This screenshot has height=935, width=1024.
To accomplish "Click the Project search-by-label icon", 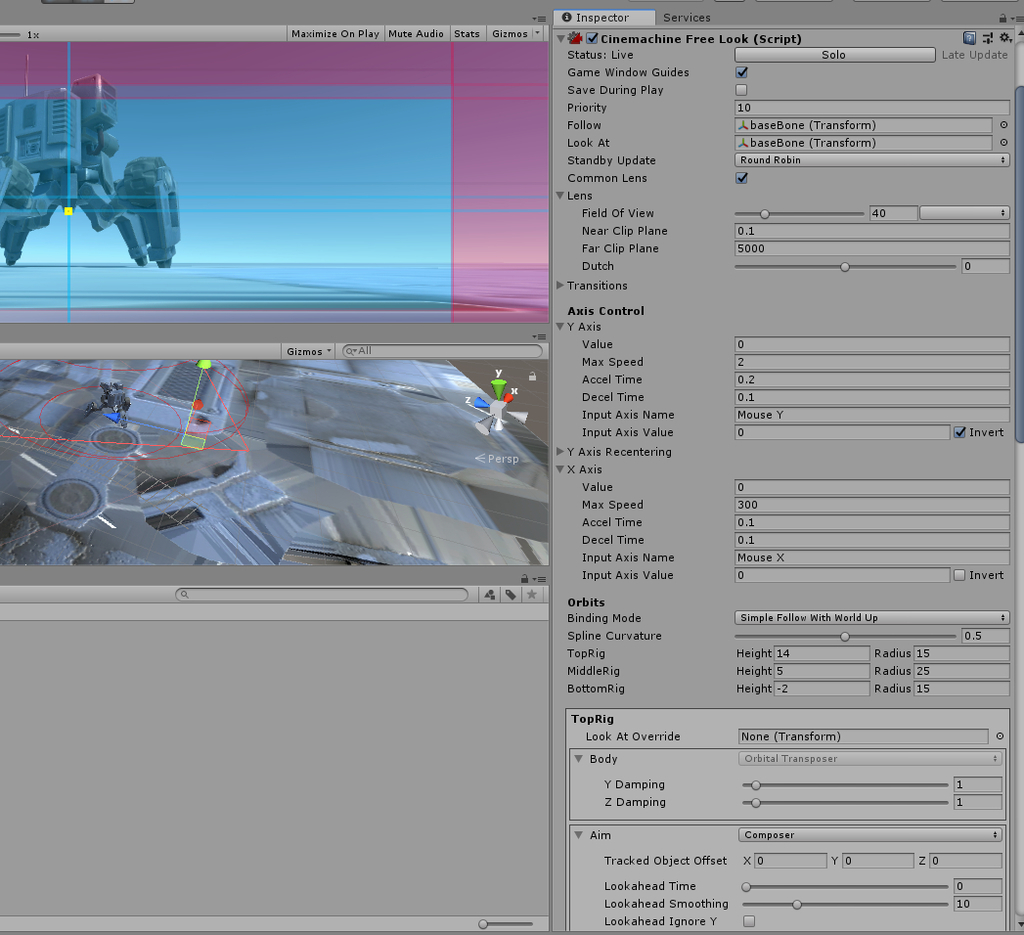I will tap(511, 595).
